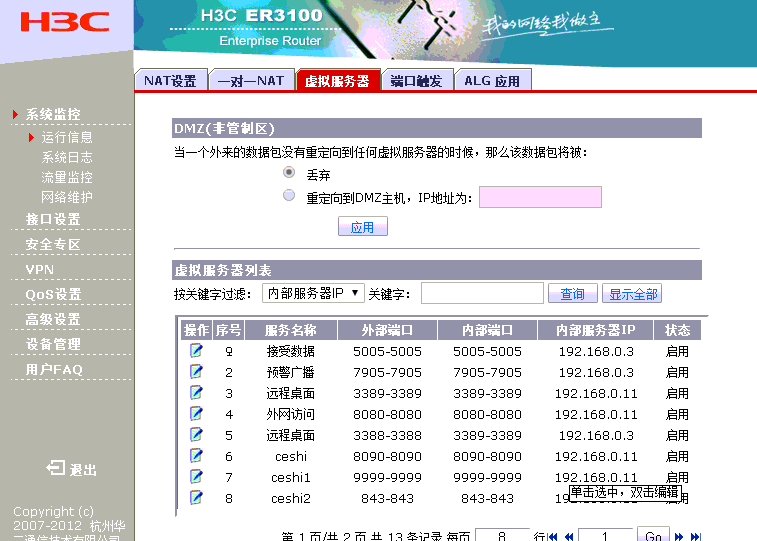Click the edit icon for 接受数据 row
The width and height of the screenshot is (757, 541).
[x=196, y=350]
